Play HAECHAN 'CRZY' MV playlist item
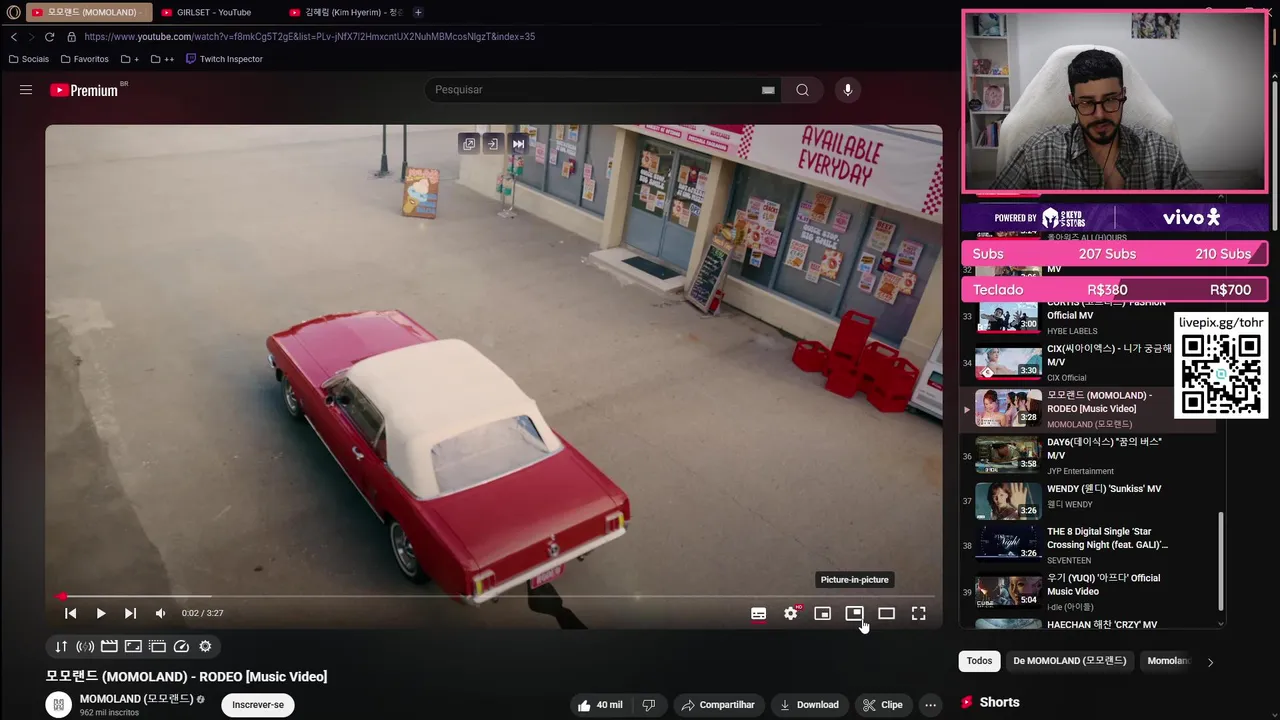Image resolution: width=1280 pixels, height=720 pixels. tap(1090, 624)
